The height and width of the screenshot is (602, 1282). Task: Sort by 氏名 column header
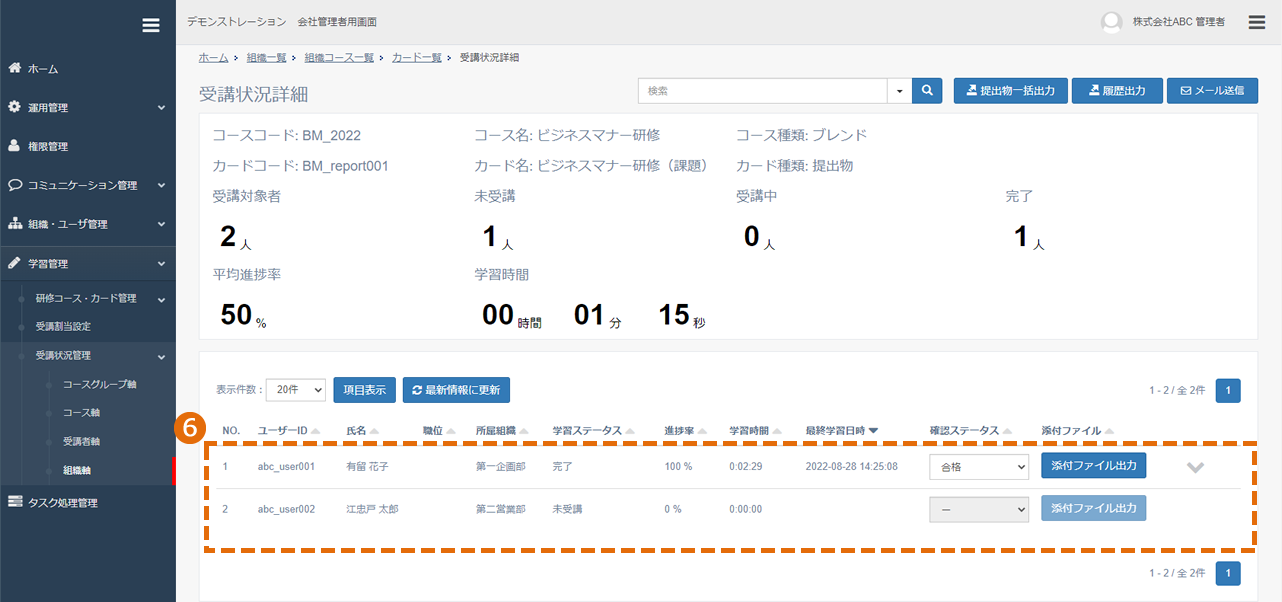[x=363, y=431]
